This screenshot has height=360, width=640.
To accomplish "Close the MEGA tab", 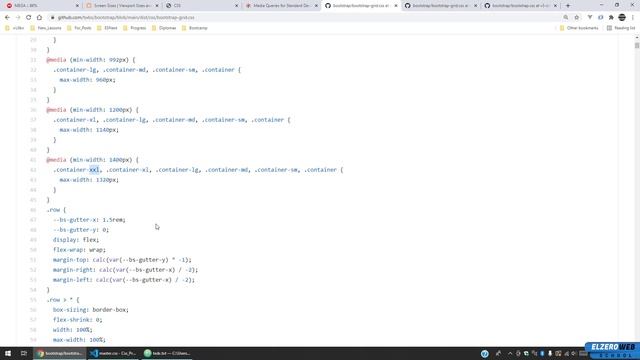I will pyautogui.click(x=77, y=6).
